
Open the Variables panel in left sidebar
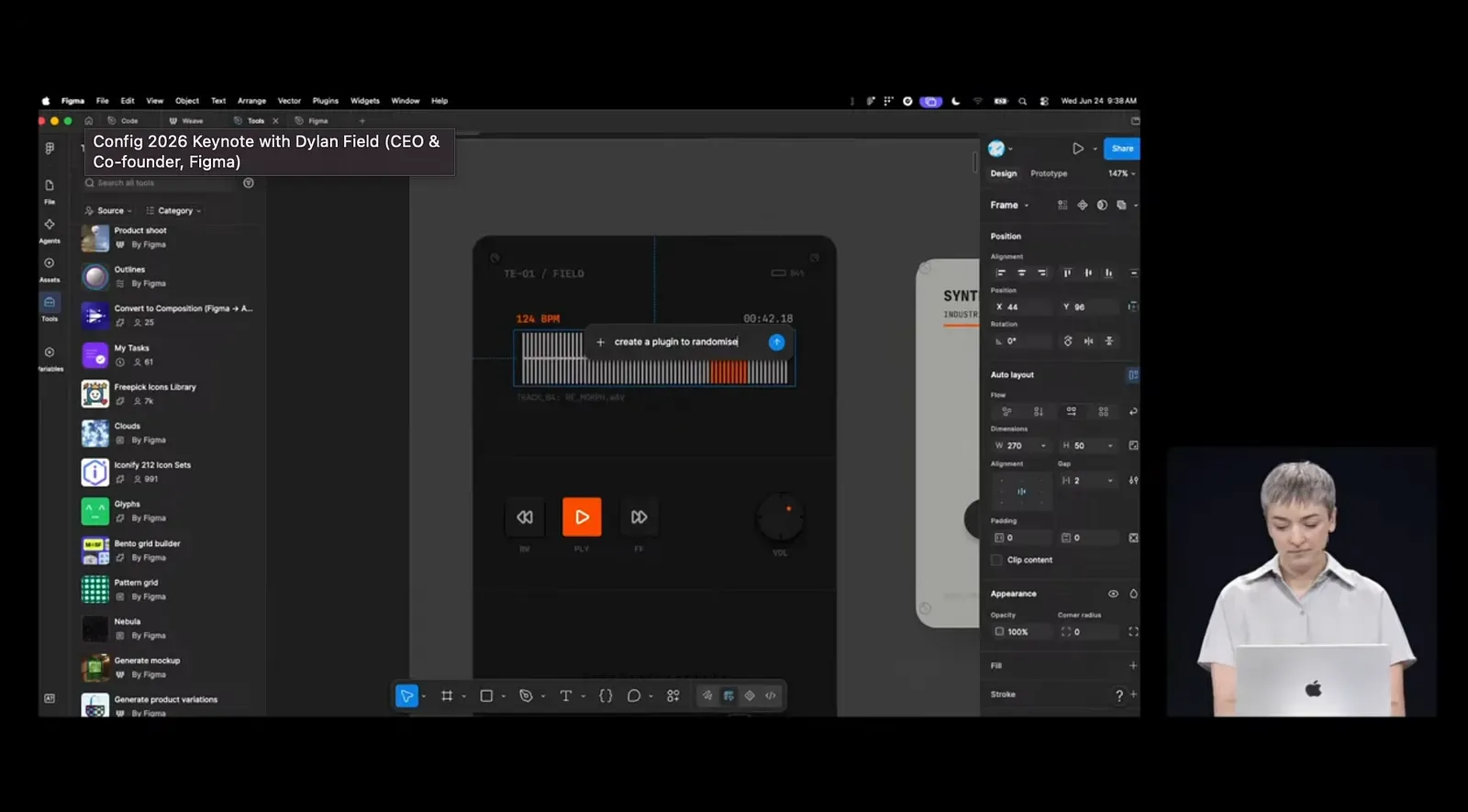point(50,358)
